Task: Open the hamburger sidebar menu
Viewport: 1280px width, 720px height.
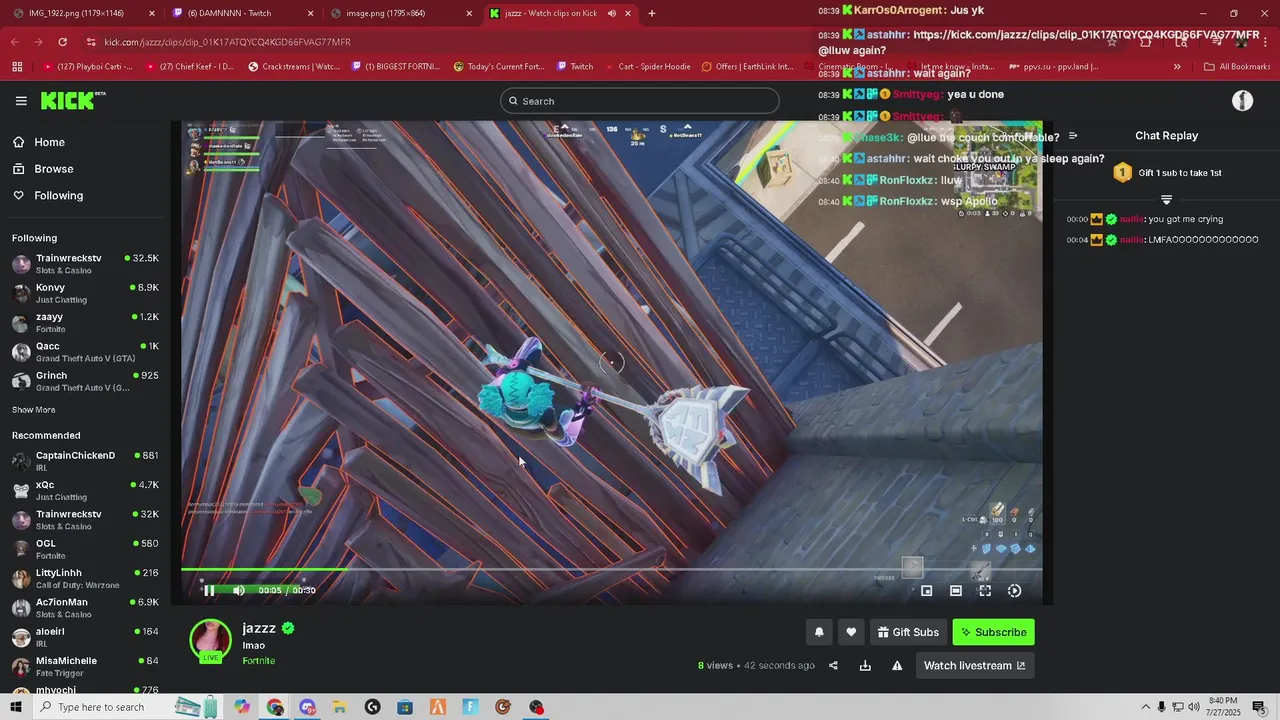Action: pos(21,101)
